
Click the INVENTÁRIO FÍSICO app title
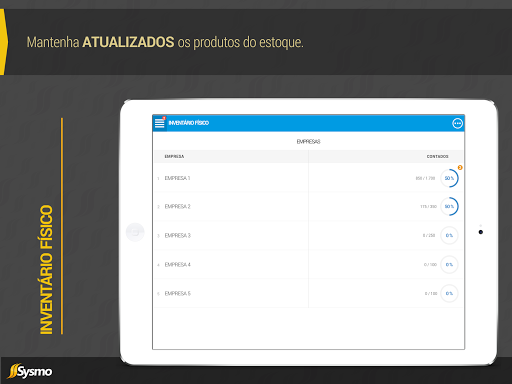click(189, 123)
